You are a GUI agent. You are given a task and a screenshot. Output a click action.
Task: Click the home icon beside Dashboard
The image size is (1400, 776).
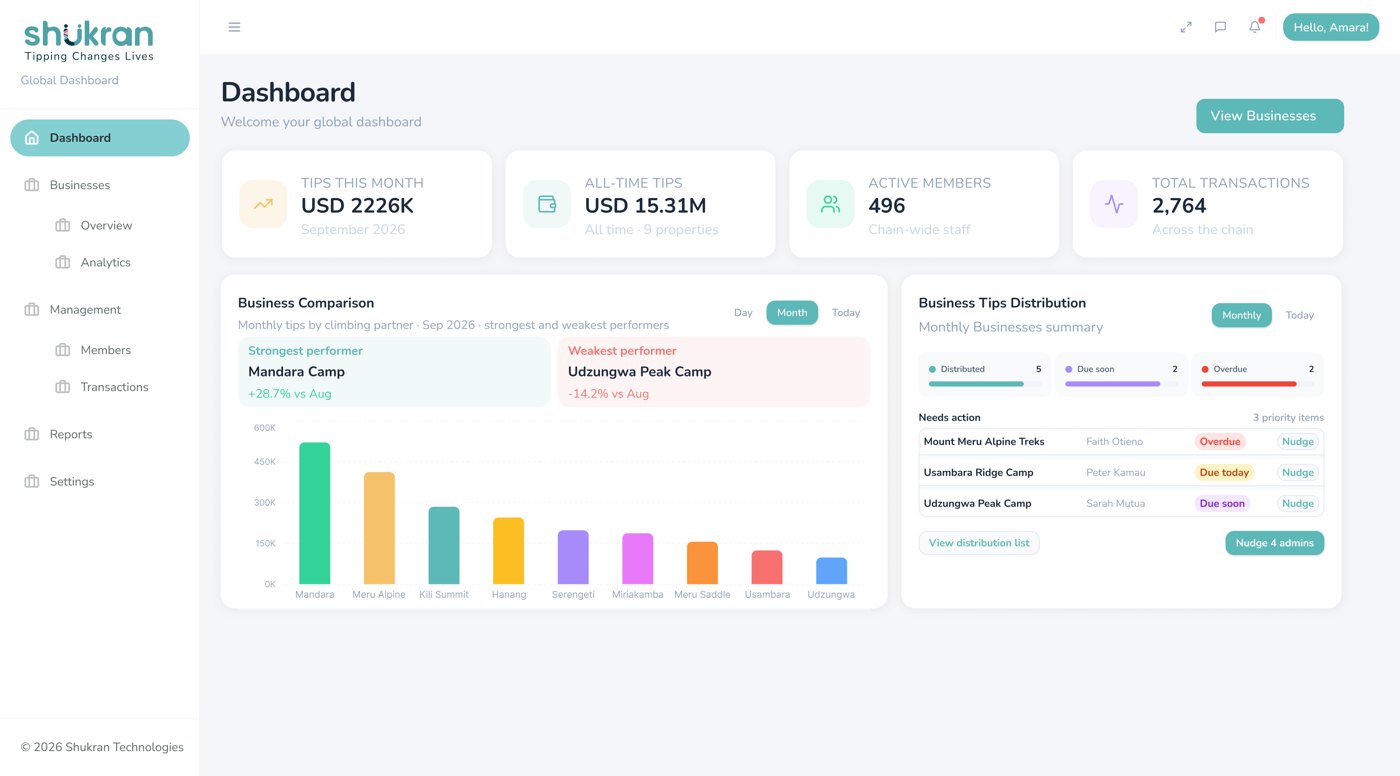(x=32, y=138)
